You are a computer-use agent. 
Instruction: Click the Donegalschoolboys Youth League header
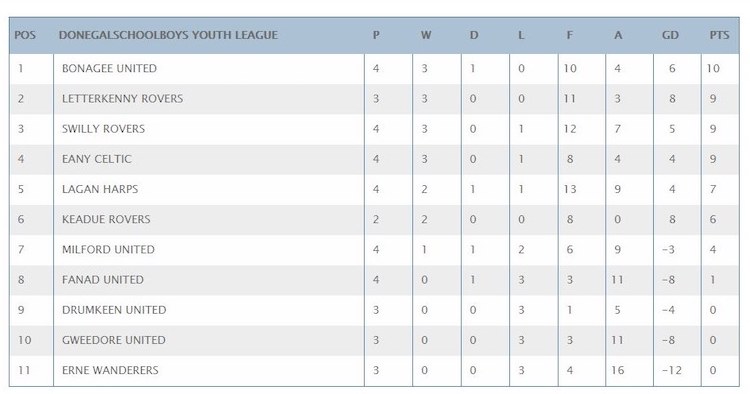168,35
